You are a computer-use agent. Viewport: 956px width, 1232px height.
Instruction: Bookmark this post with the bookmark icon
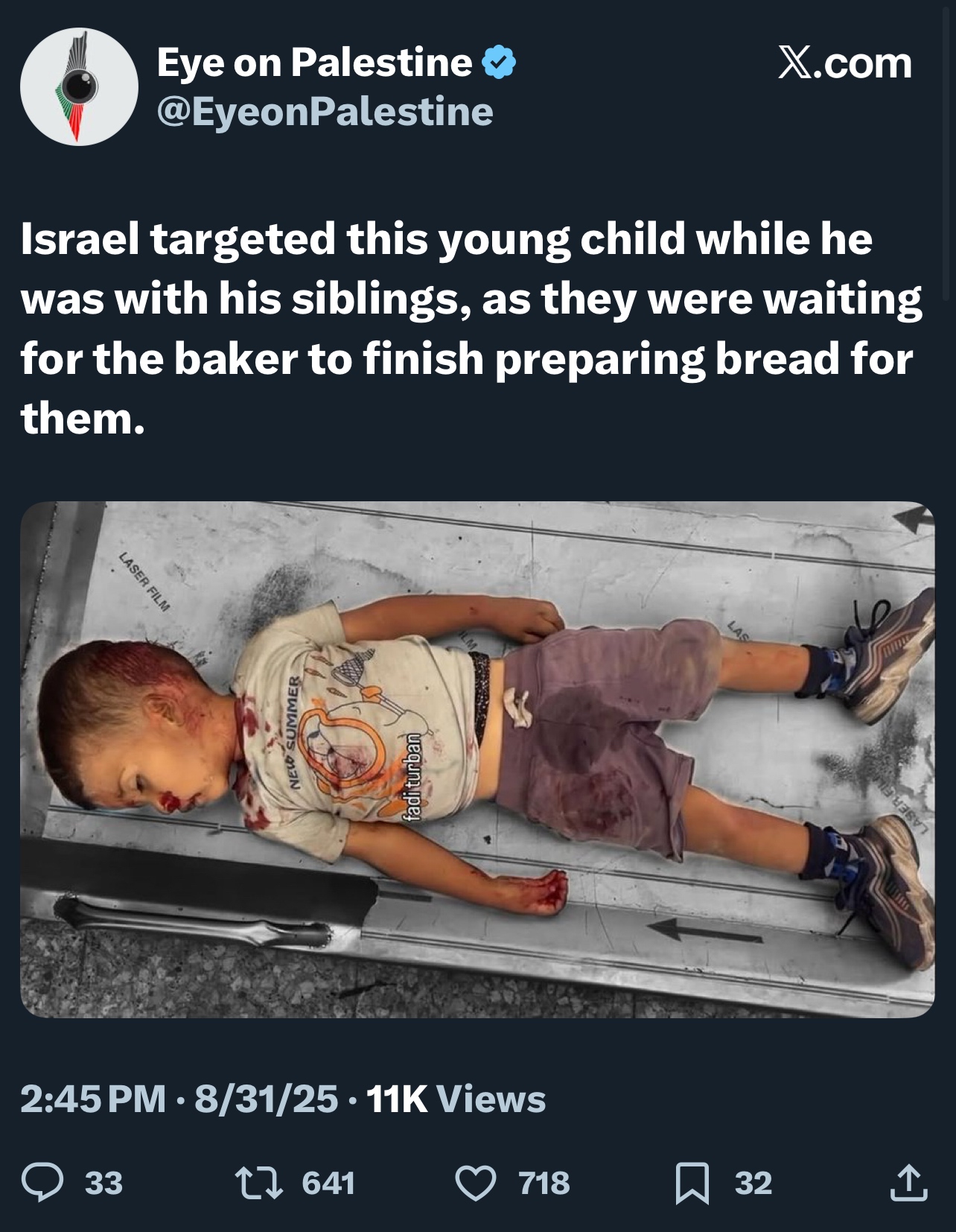click(x=692, y=1183)
